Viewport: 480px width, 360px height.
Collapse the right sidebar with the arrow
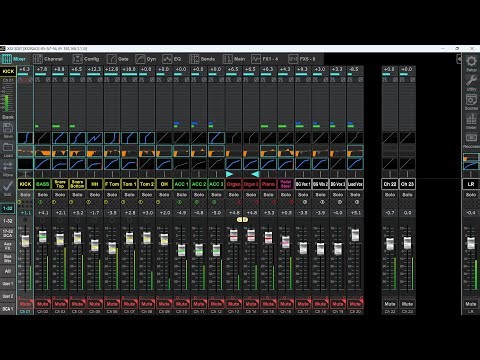tap(459, 59)
